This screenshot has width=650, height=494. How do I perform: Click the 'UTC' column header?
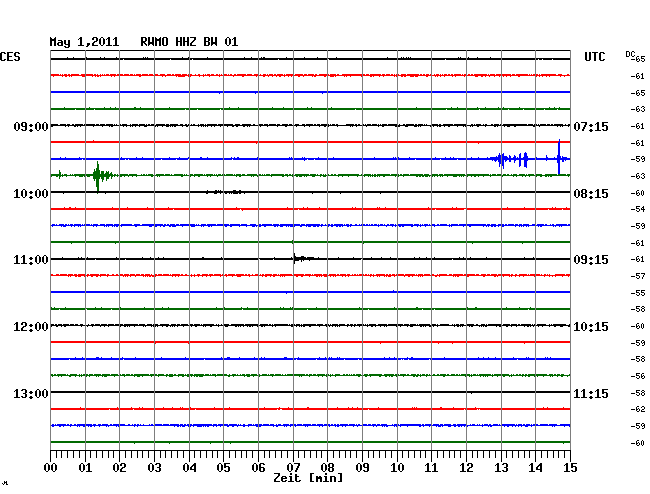click(x=594, y=57)
